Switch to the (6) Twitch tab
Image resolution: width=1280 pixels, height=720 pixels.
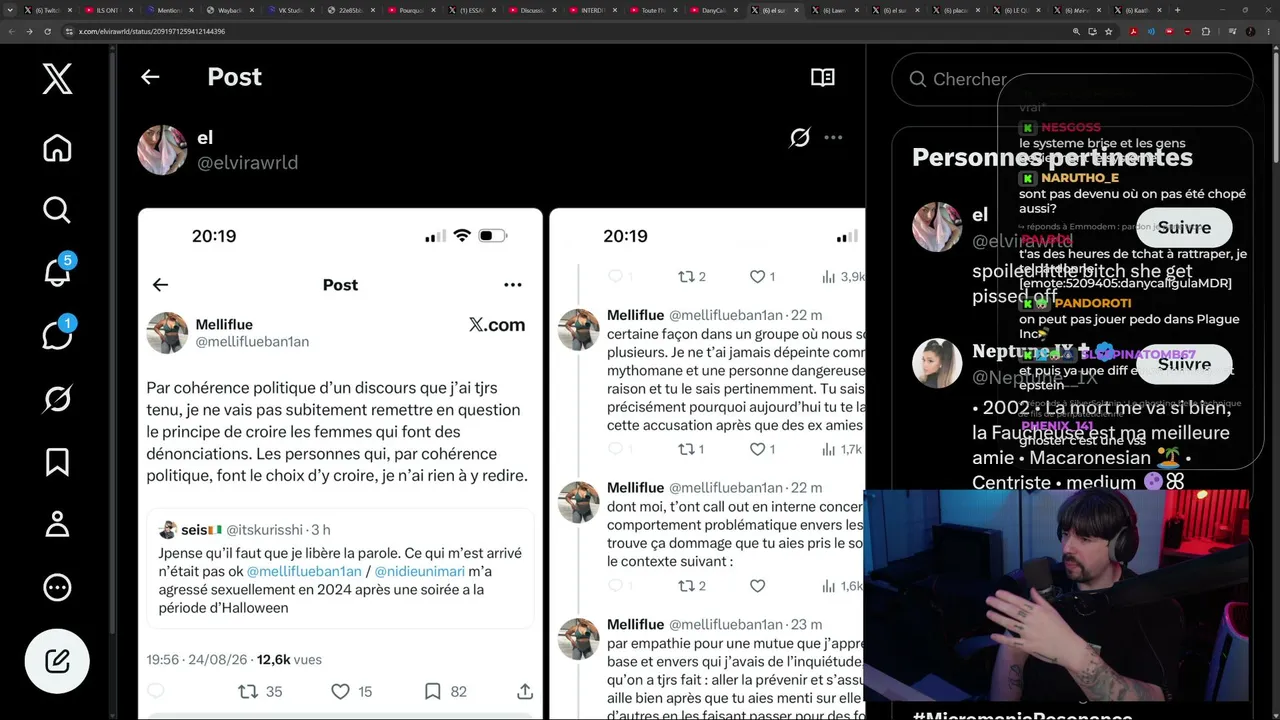click(47, 10)
